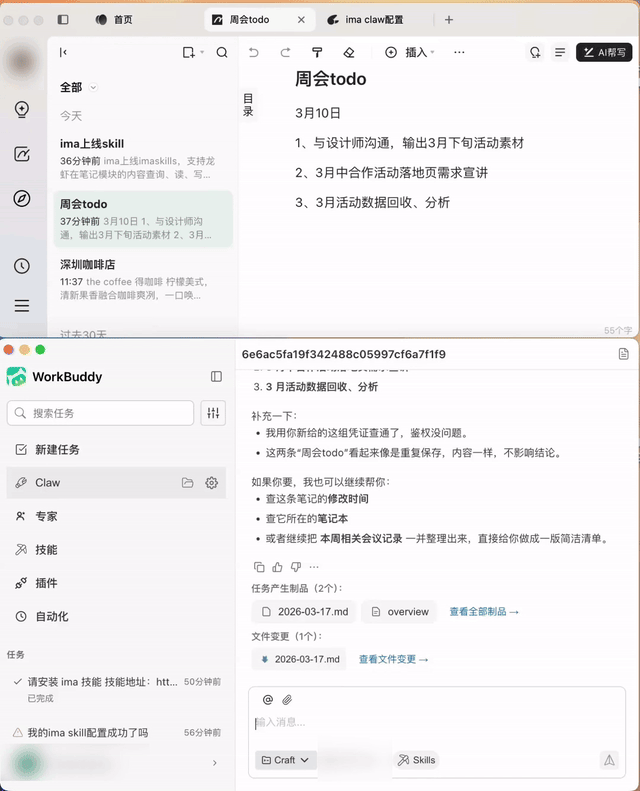Attach a file with the paperclip icon
This screenshot has width=640, height=791.
pyautogui.click(x=287, y=700)
